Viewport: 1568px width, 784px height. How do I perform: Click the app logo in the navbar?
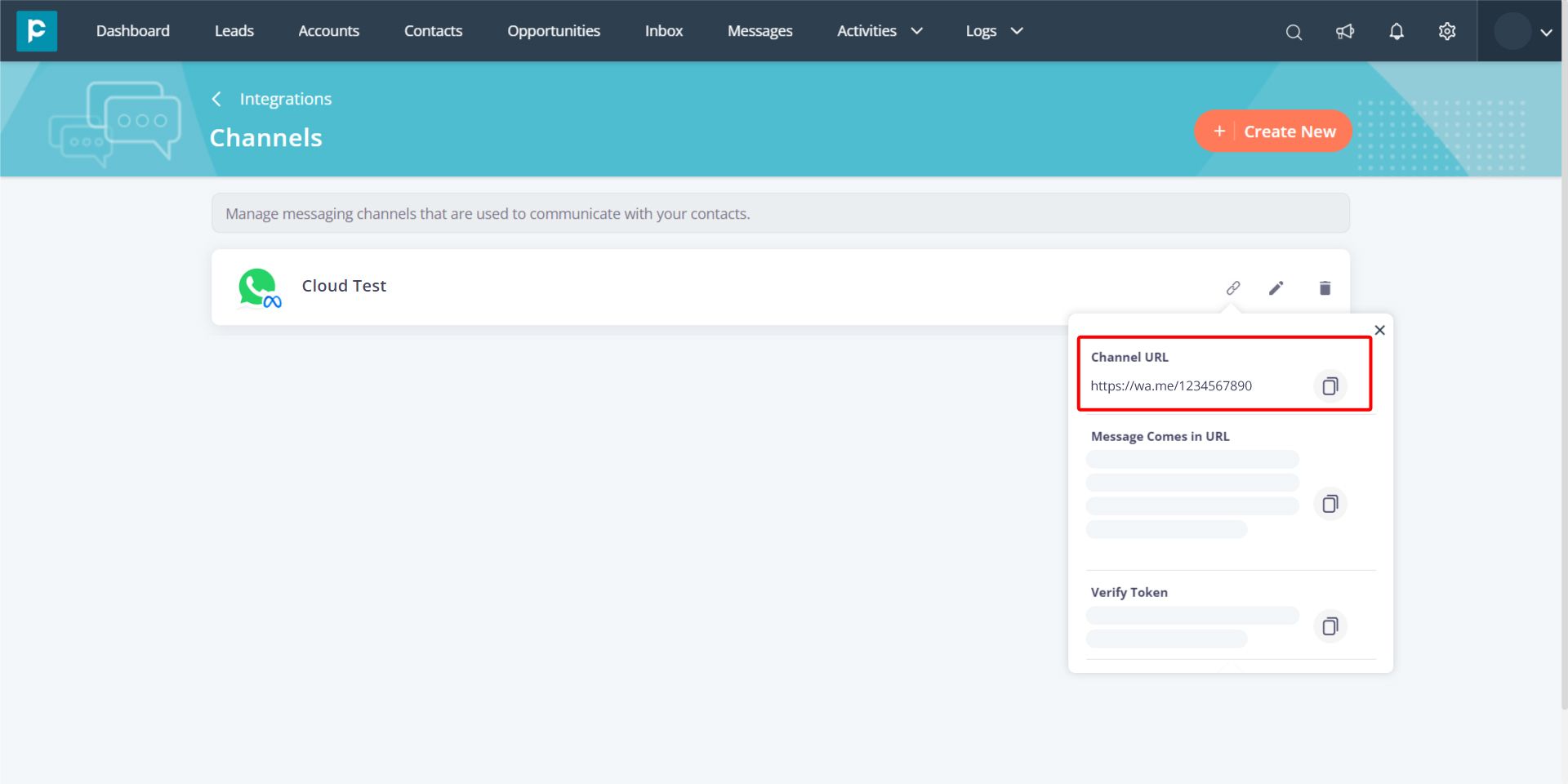(x=37, y=31)
